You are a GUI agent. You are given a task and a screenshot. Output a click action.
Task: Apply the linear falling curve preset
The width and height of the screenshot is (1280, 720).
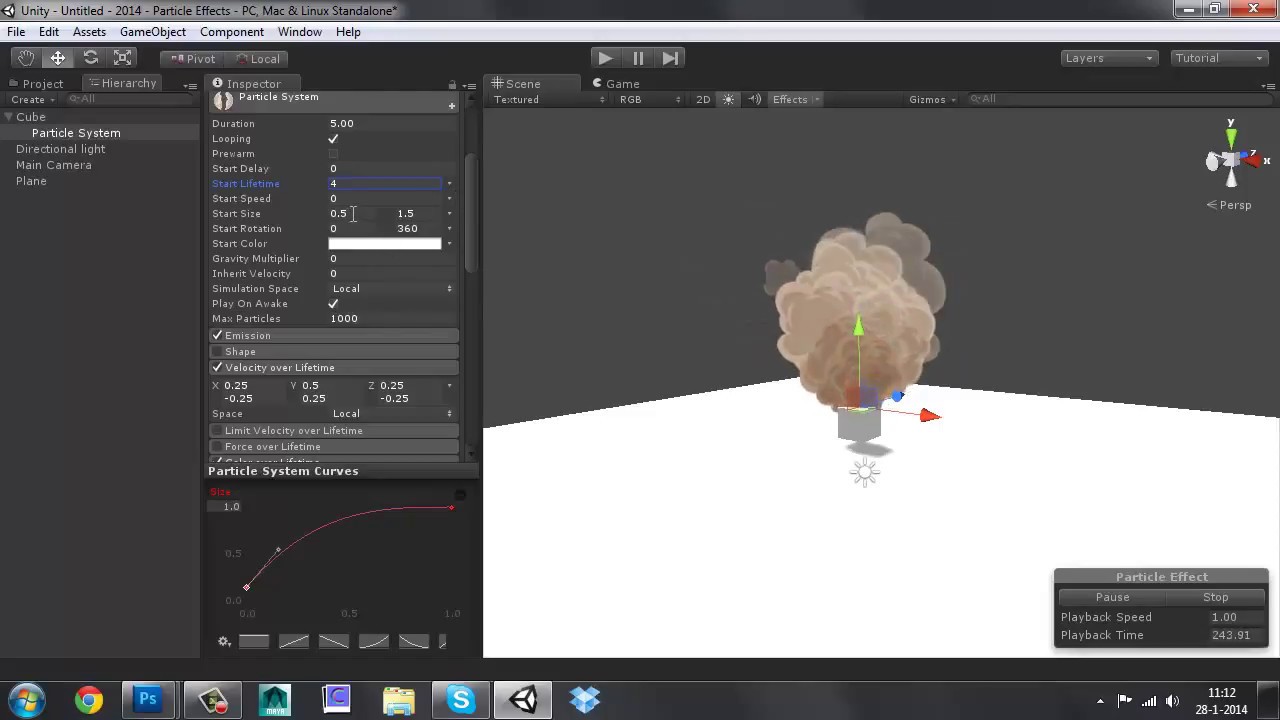tap(334, 642)
